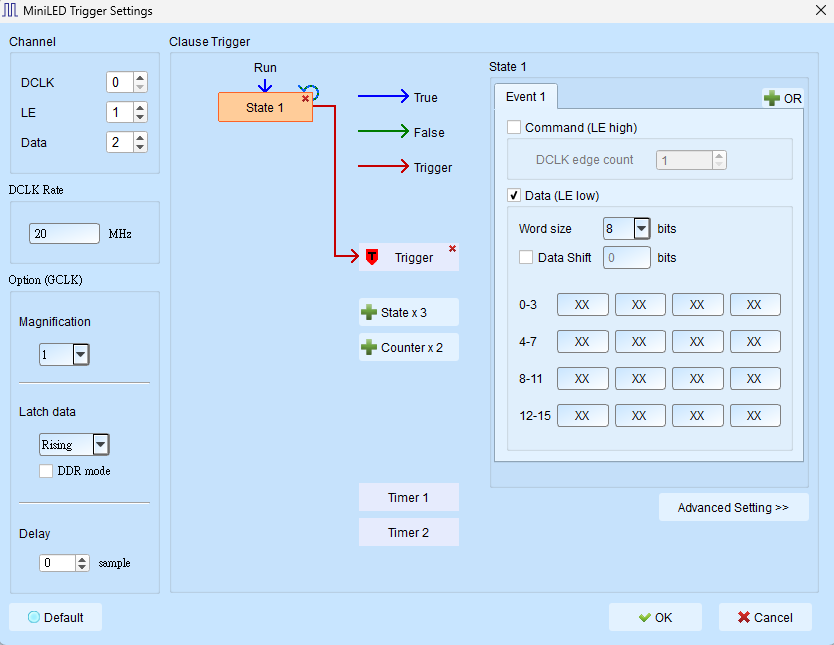The image size is (834, 645).
Task: Cancel the trigger settings dialog
Action: click(x=765, y=617)
